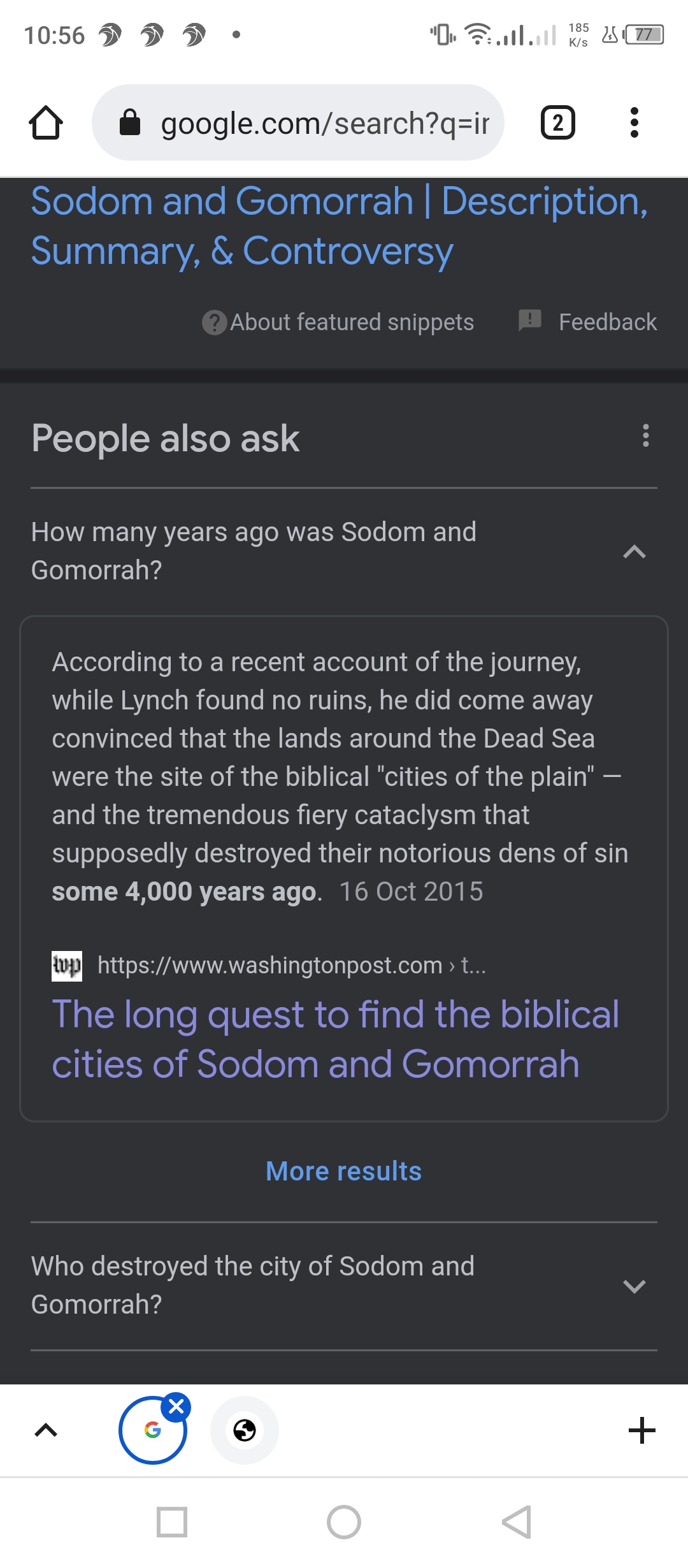Open the tab switcher showing 2 tabs
The width and height of the screenshot is (688, 1568).
pyautogui.click(x=557, y=122)
